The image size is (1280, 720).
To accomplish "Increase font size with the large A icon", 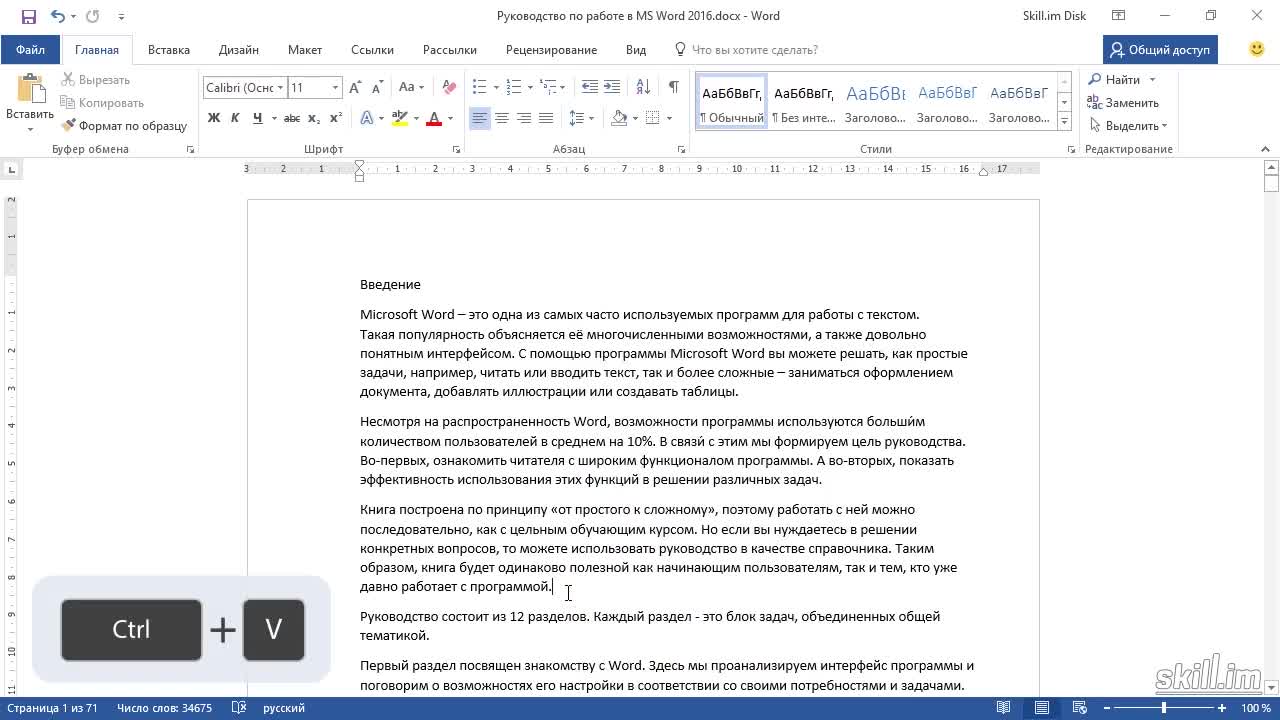I will coord(357,88).
